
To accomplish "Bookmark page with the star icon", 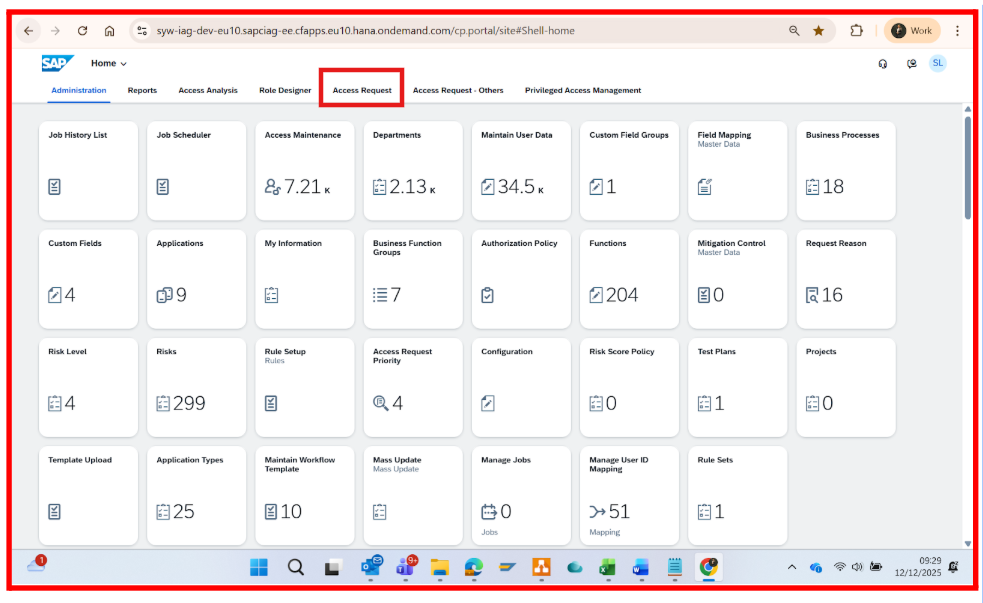I will point(819,31).
